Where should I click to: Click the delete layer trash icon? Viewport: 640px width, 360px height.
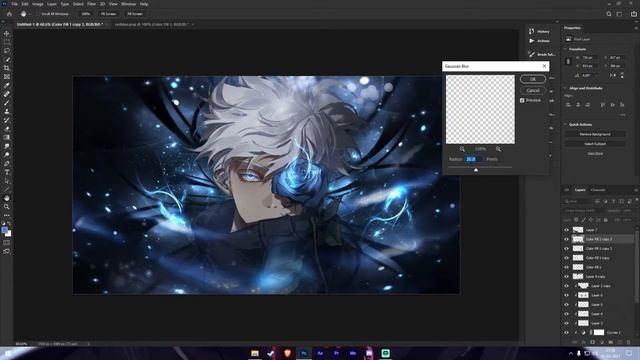pos(629,342)
